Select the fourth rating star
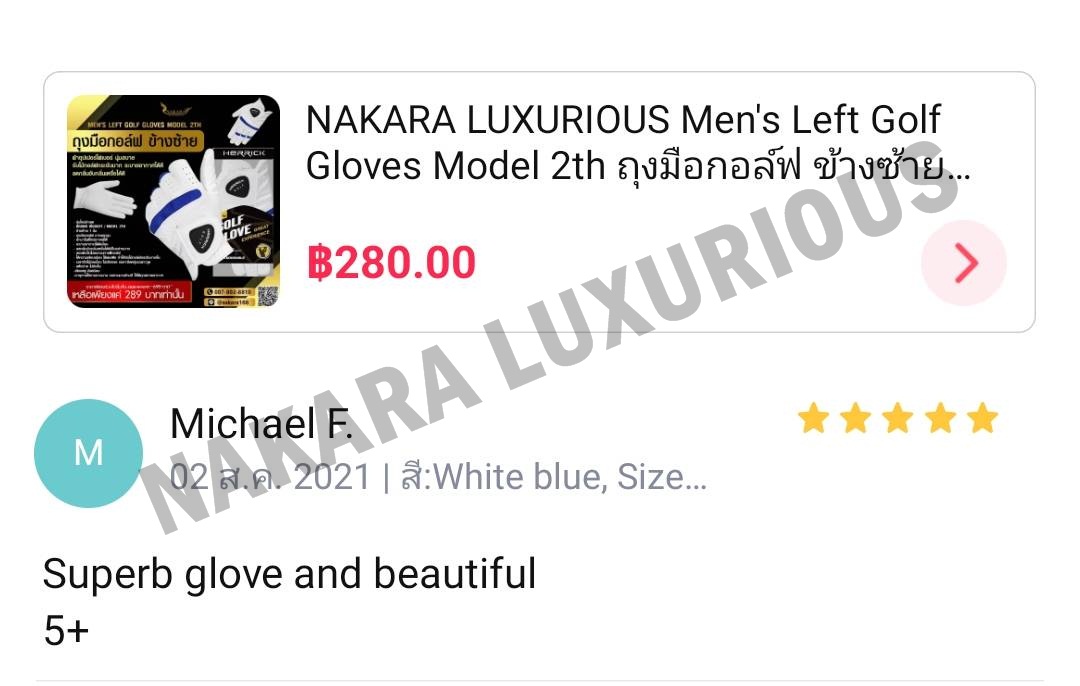Image resolution: width=1080 pixels, height=686 pixels. [940, 418]
